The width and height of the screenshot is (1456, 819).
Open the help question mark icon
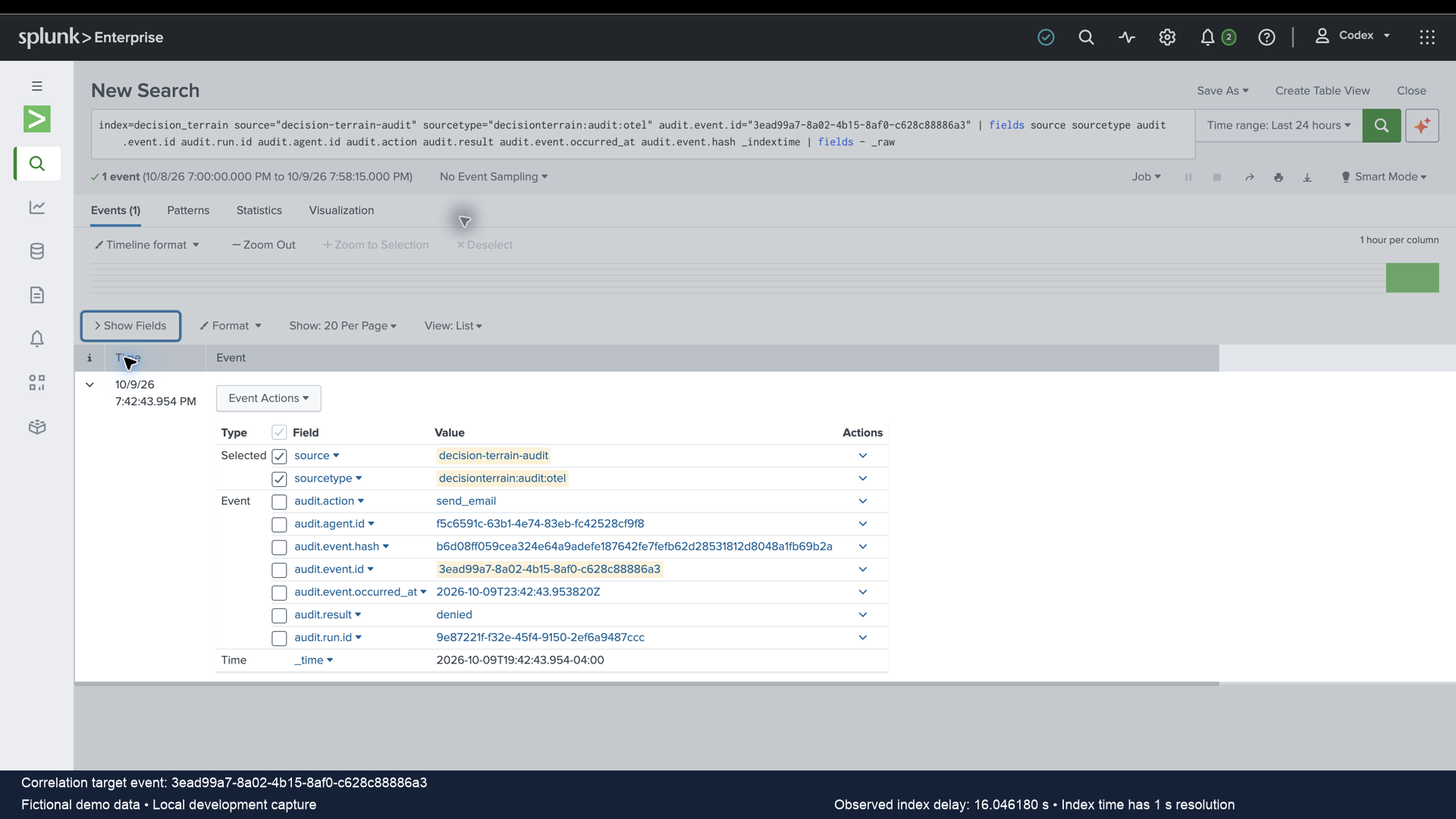click(1266, 37)
